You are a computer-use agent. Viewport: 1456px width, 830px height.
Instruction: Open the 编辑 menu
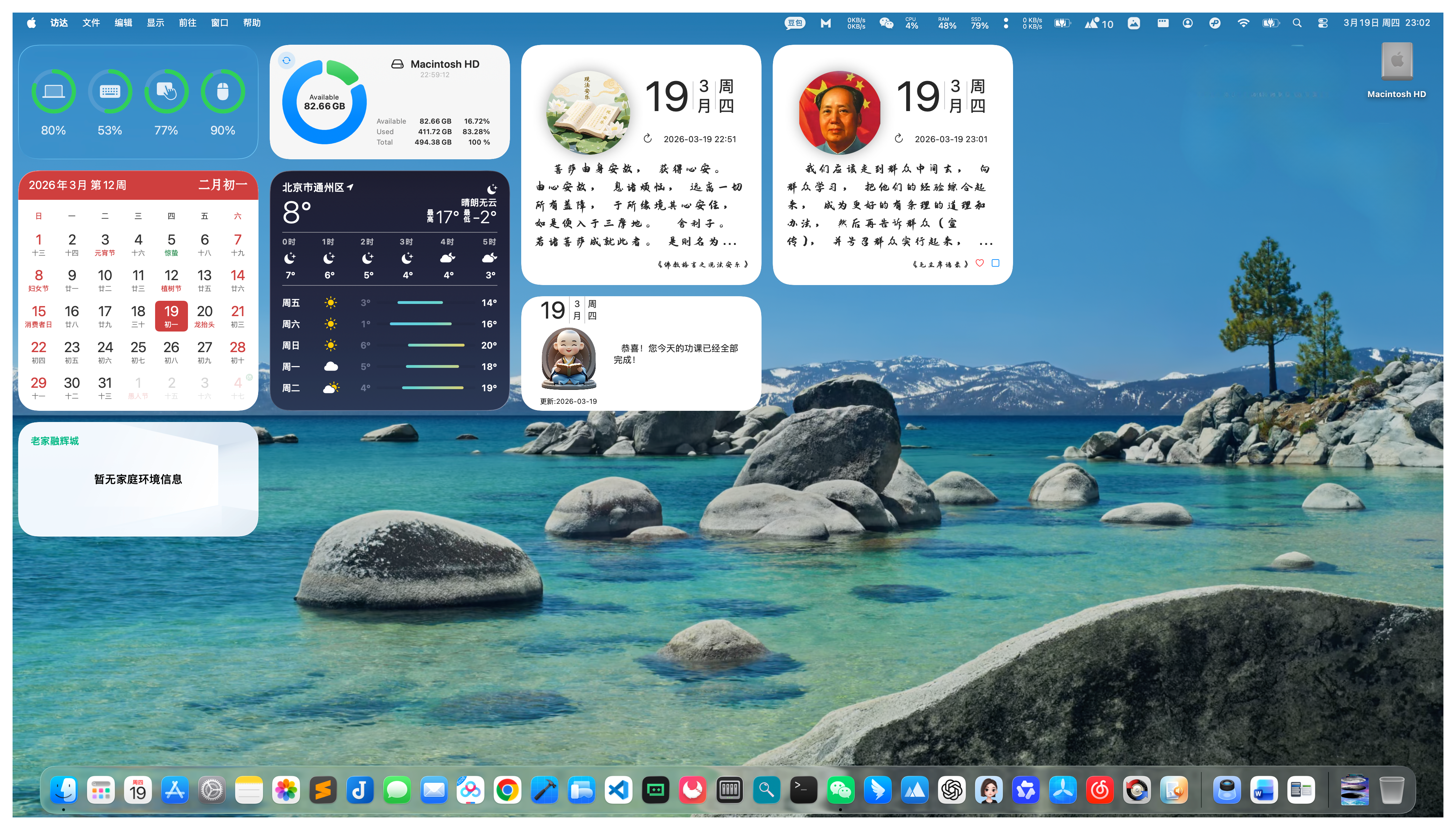tap(123, 23)
